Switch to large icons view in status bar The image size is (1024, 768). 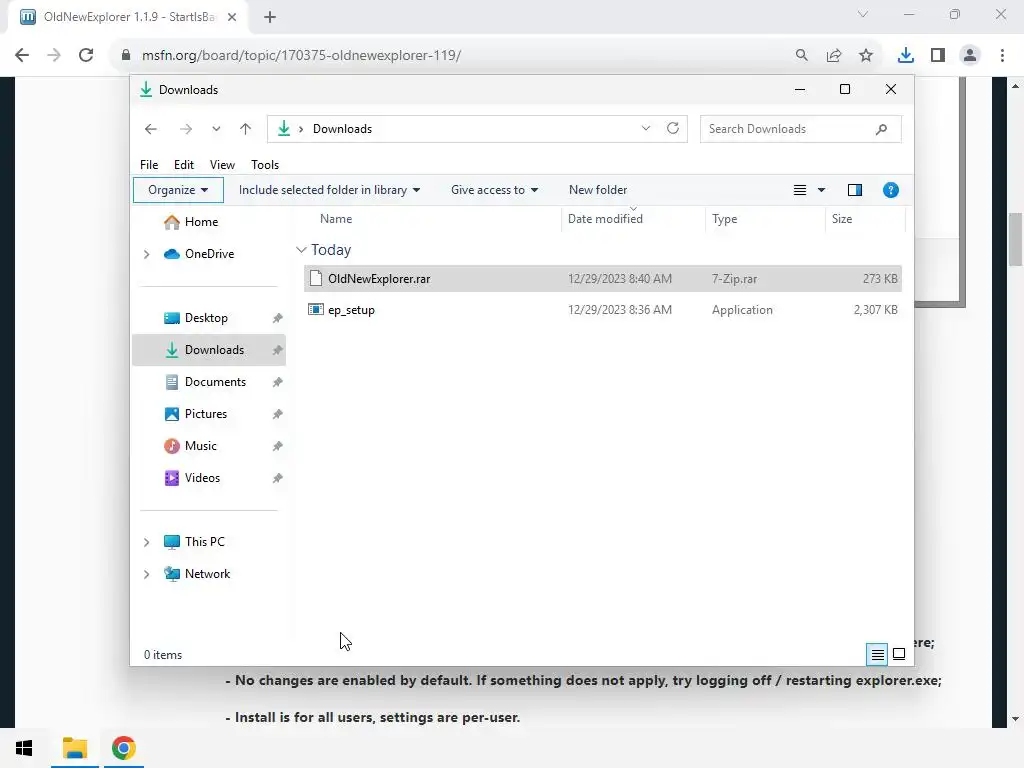(899, 654)
